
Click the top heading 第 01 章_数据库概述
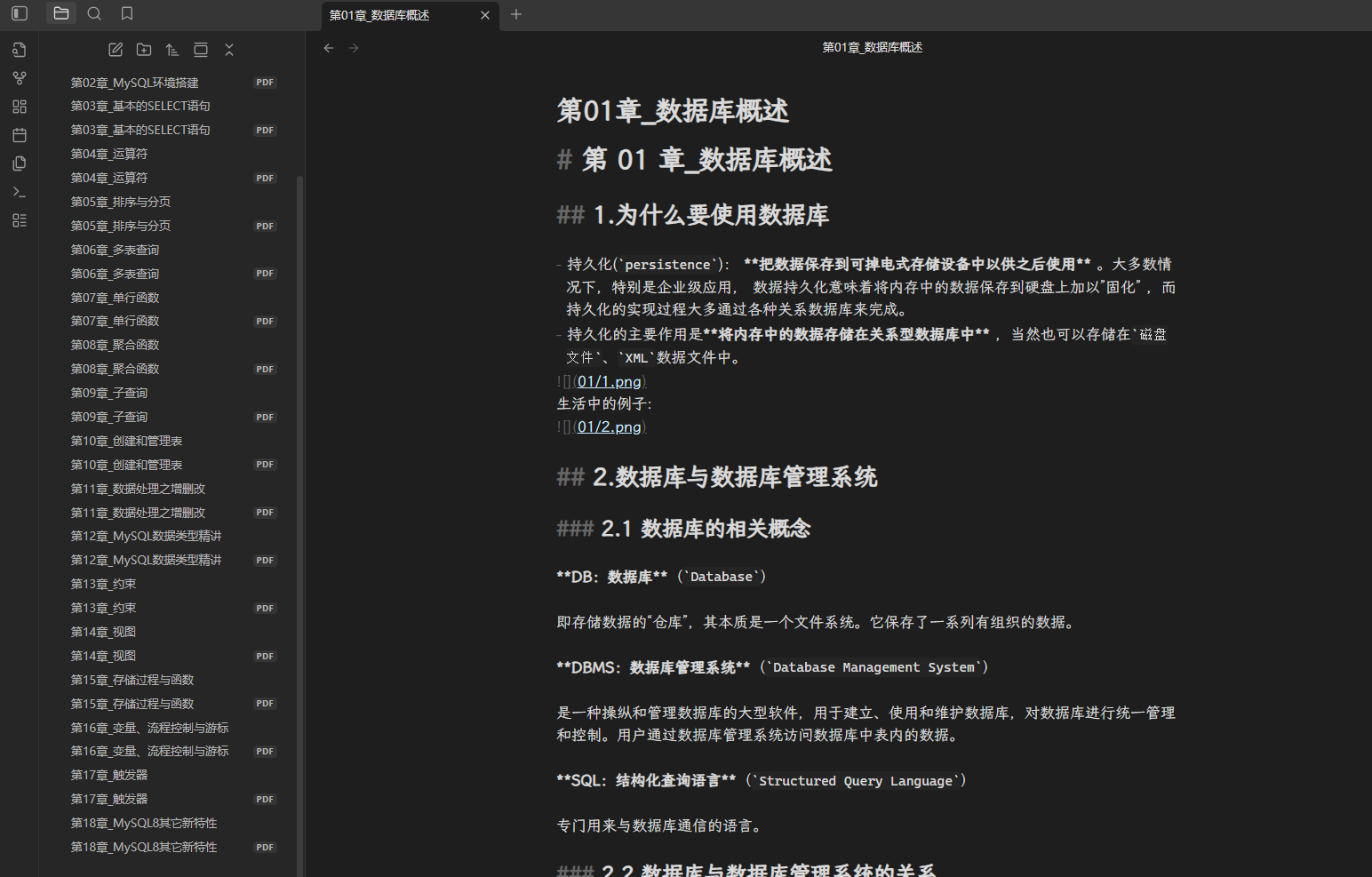click(706, 160)
